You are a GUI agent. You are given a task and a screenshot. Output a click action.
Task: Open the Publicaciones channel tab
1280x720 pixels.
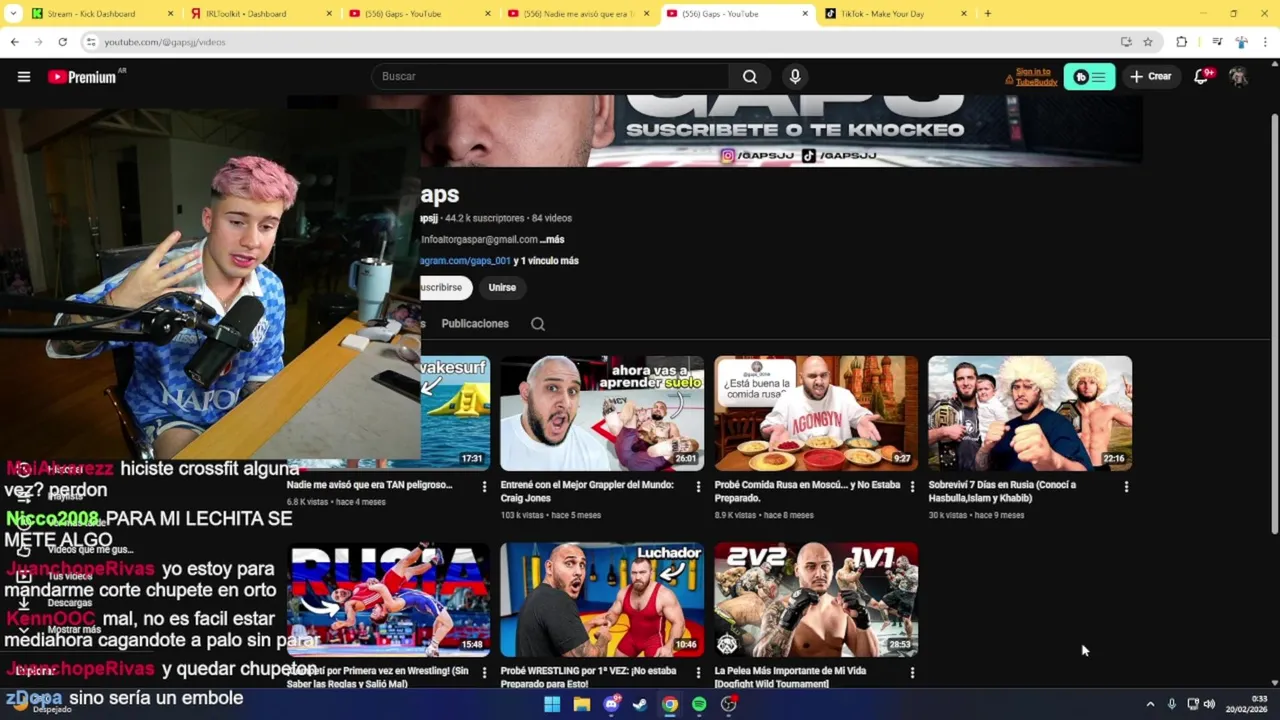[x=475, y=324]
